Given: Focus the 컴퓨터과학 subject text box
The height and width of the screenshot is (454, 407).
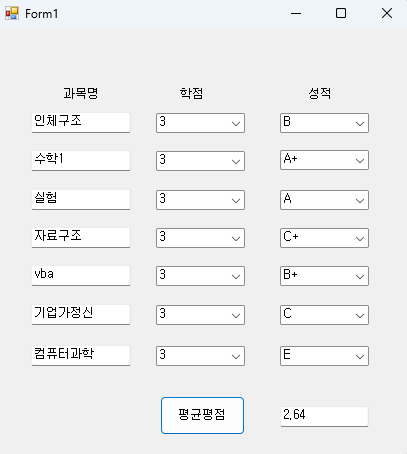Looking at the screenshot, I should click(81, 356).
